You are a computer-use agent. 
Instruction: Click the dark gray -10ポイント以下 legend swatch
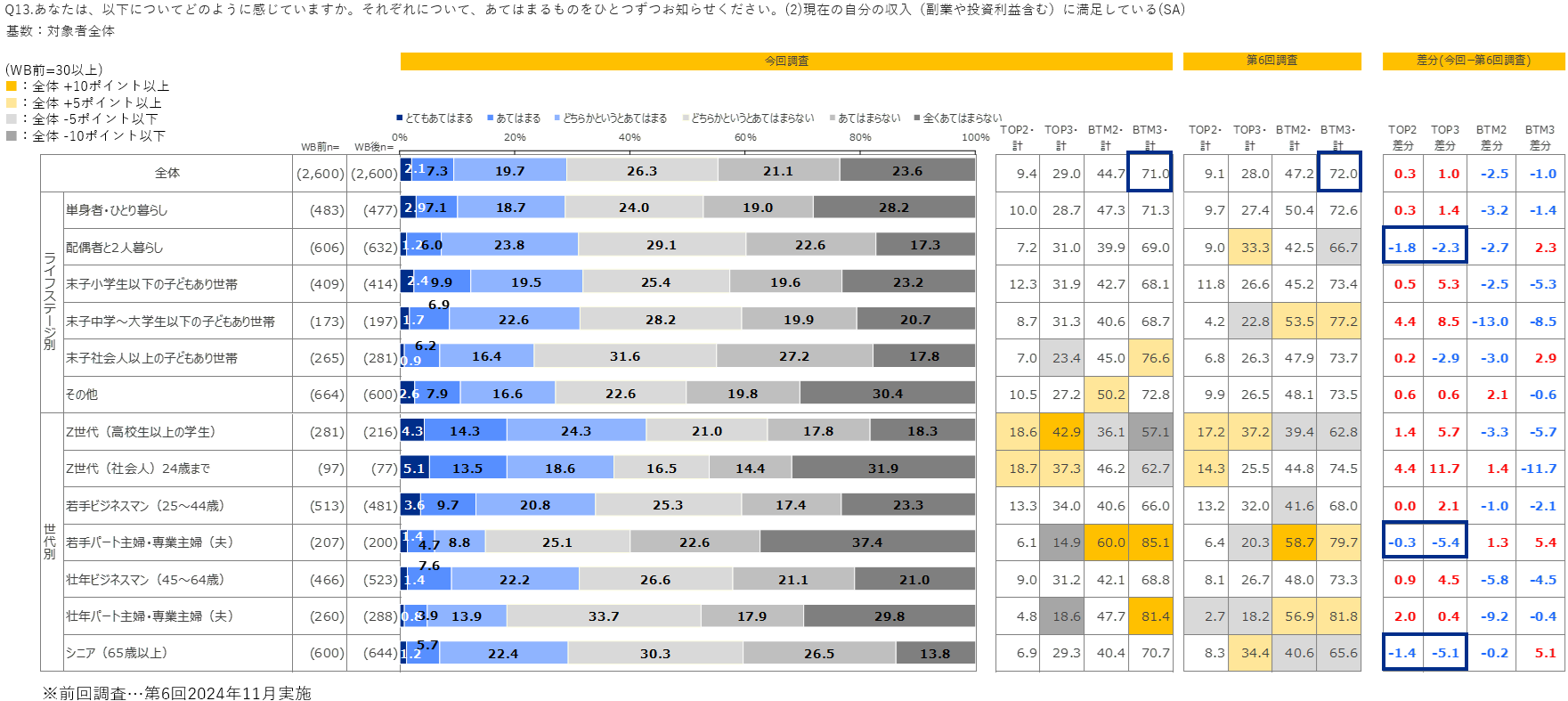[x=12, y=136]
